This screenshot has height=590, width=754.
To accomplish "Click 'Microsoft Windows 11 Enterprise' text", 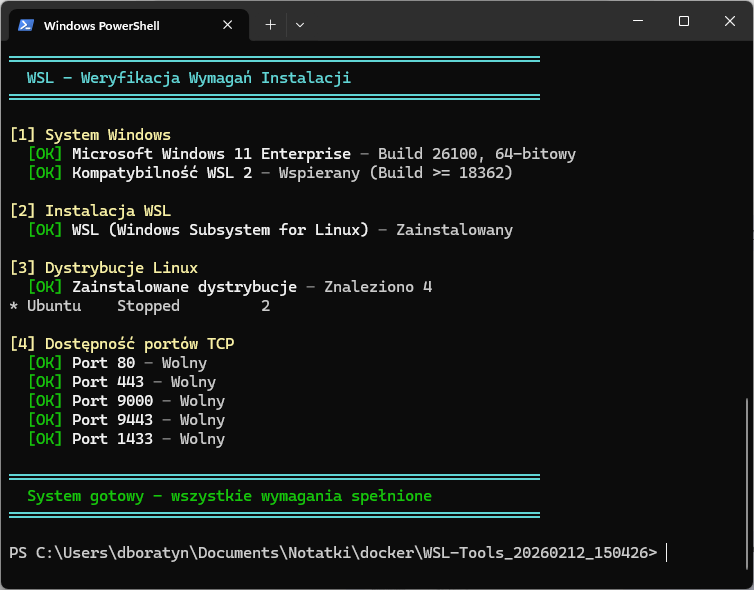I will 211,154.
